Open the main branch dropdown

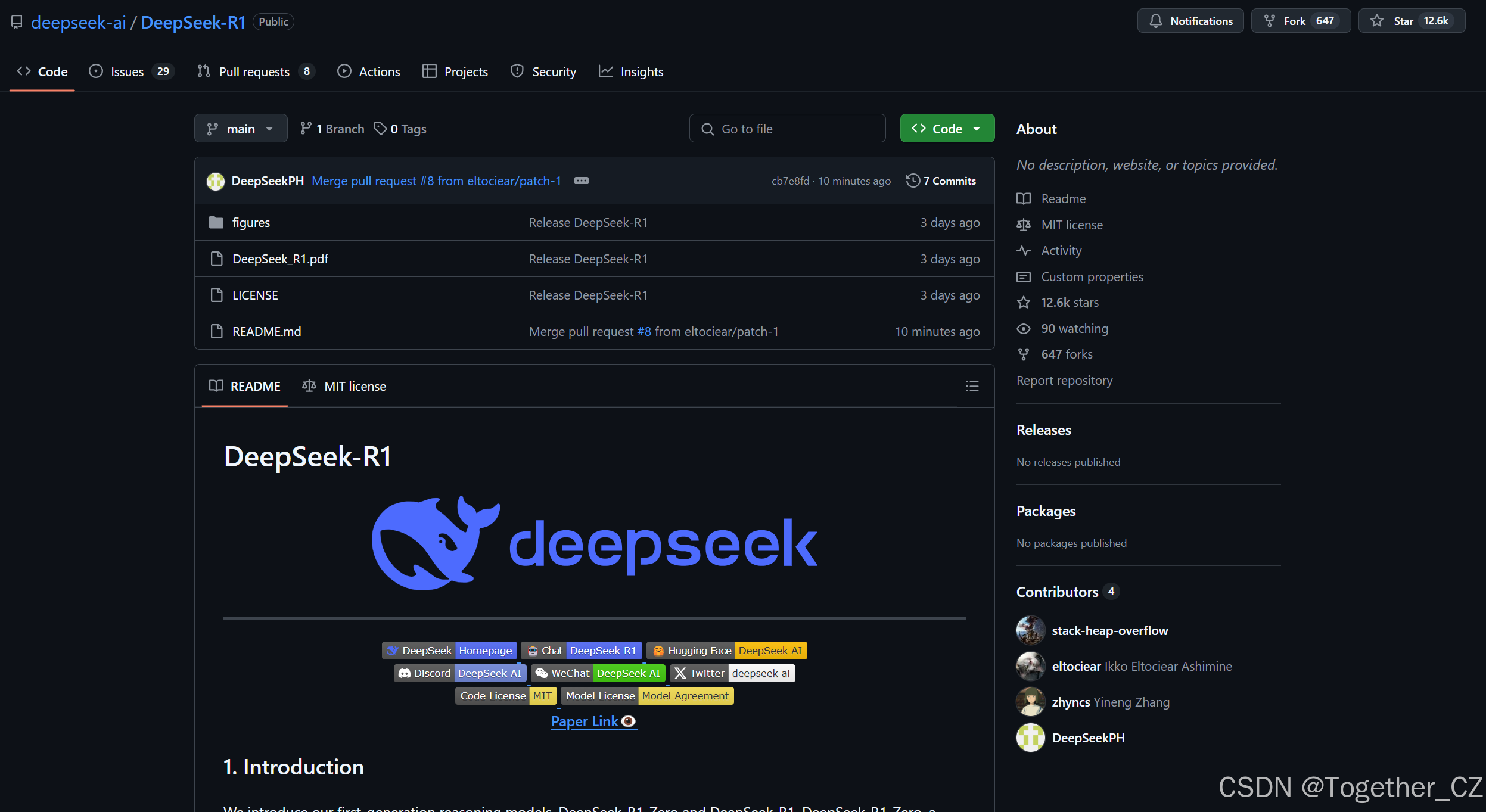tap(241, 128)
